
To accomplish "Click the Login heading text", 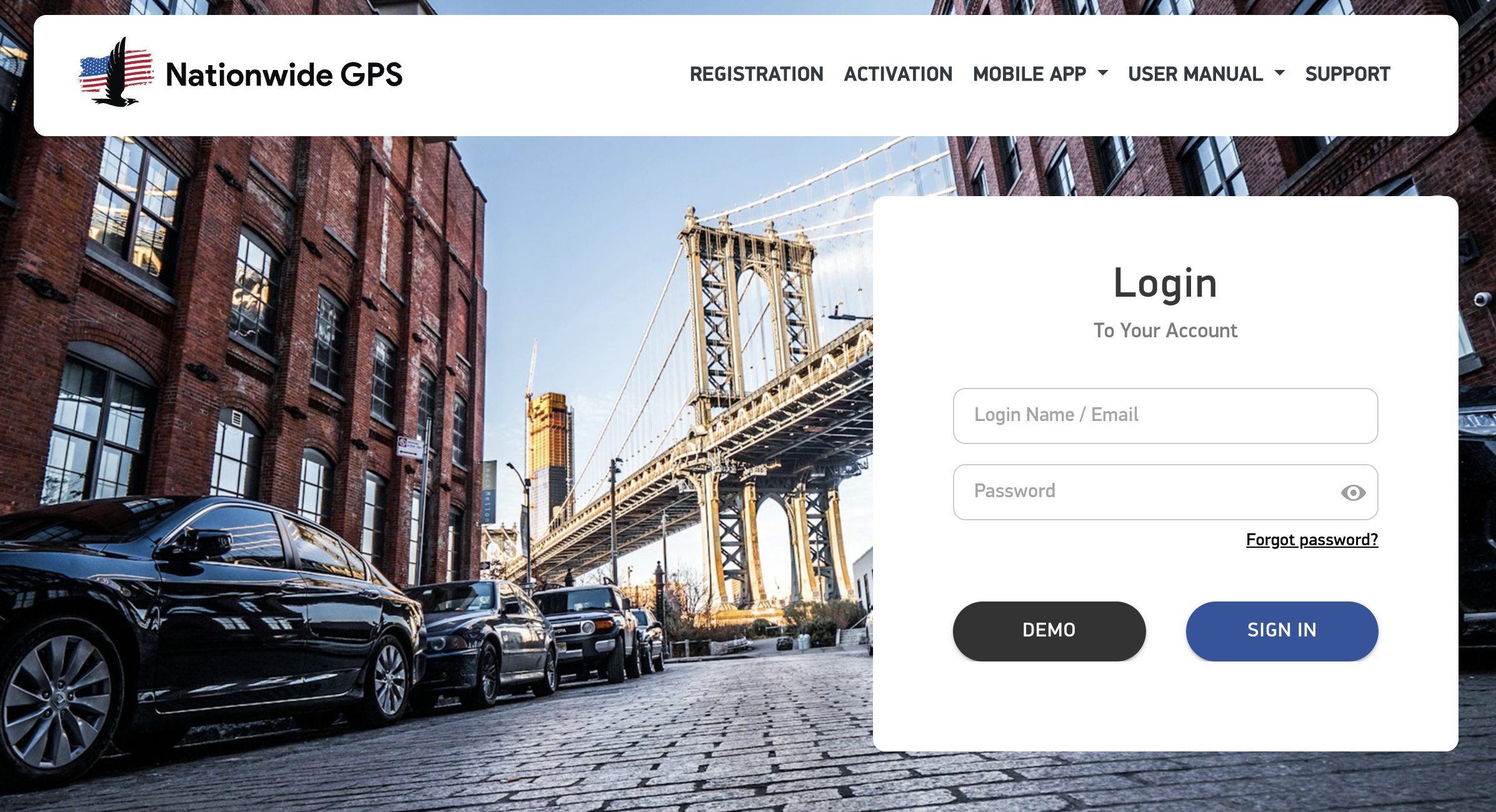I will [1165, 284].
